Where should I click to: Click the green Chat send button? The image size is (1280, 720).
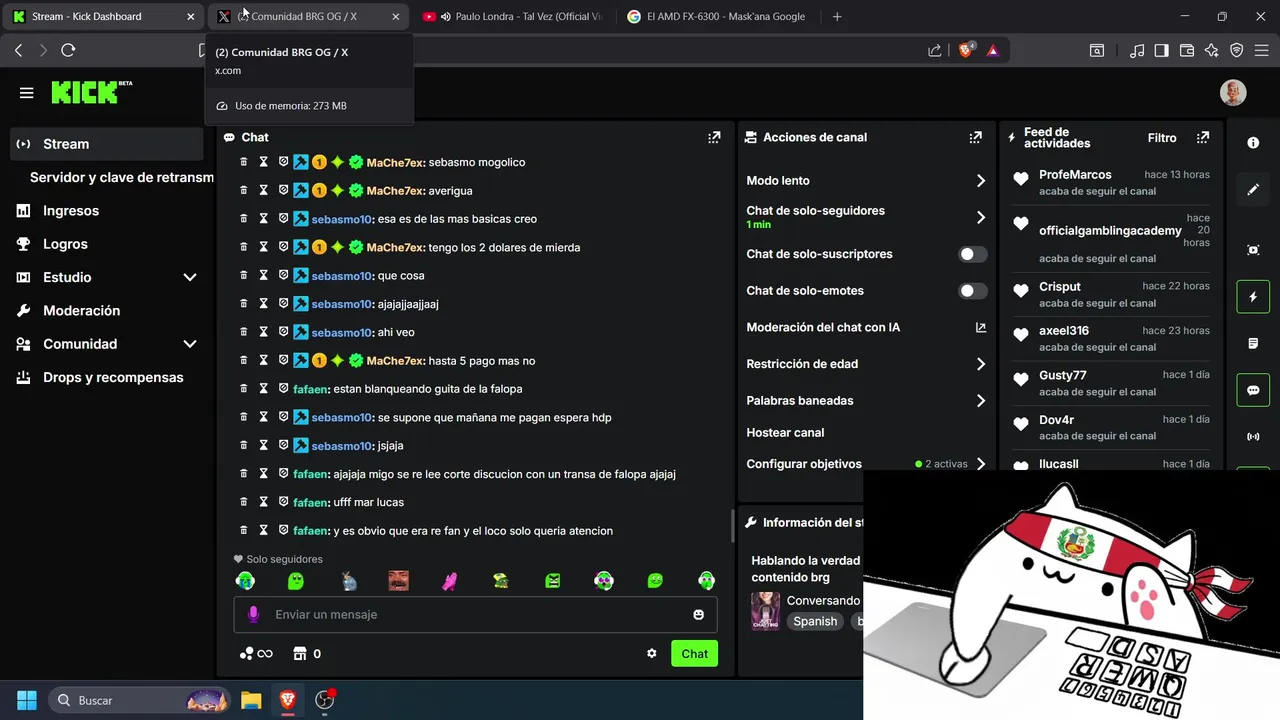[x=694, y=653]
